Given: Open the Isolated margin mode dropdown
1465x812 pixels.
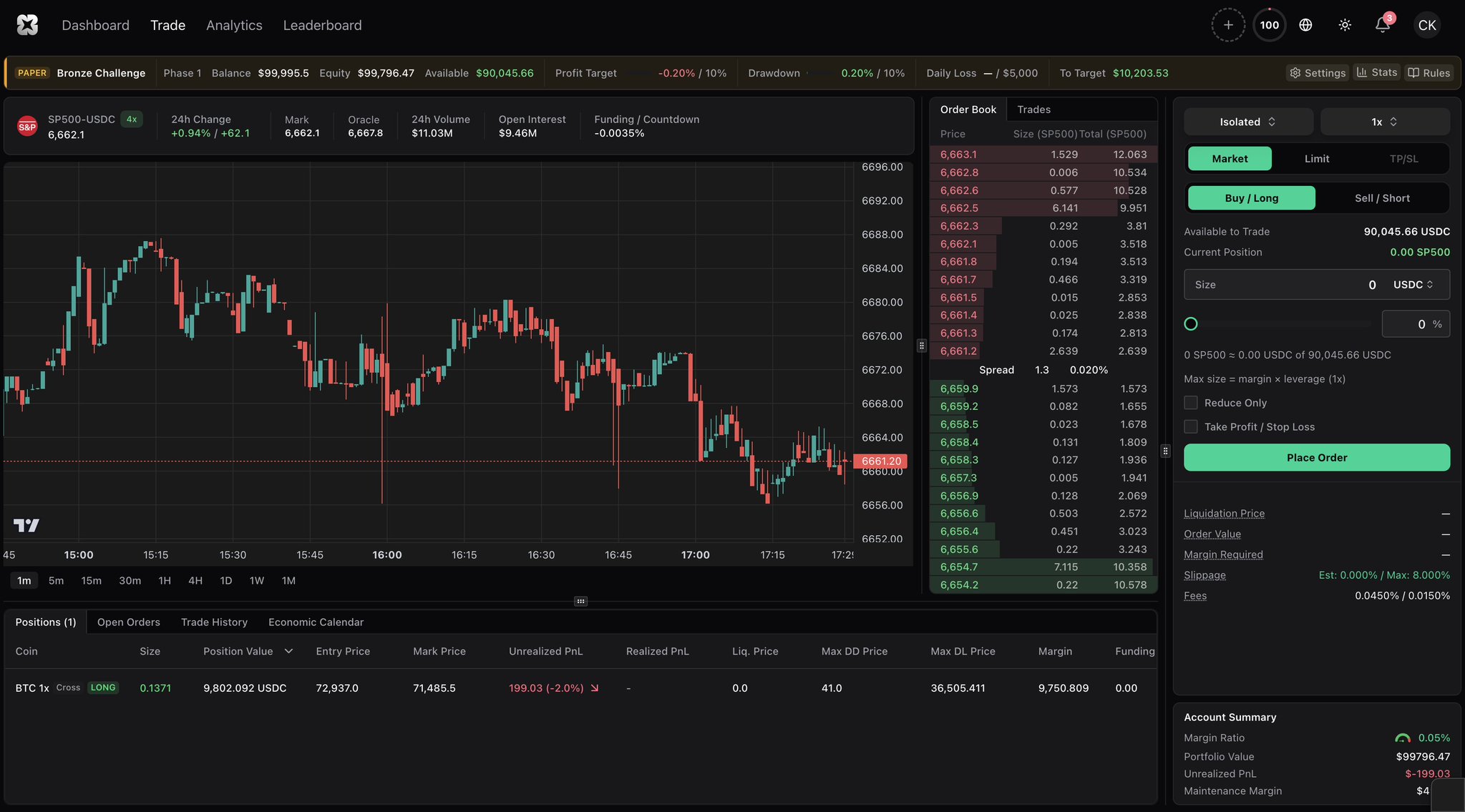Looking at the screenshot, I should click(x=1248, y=122).
